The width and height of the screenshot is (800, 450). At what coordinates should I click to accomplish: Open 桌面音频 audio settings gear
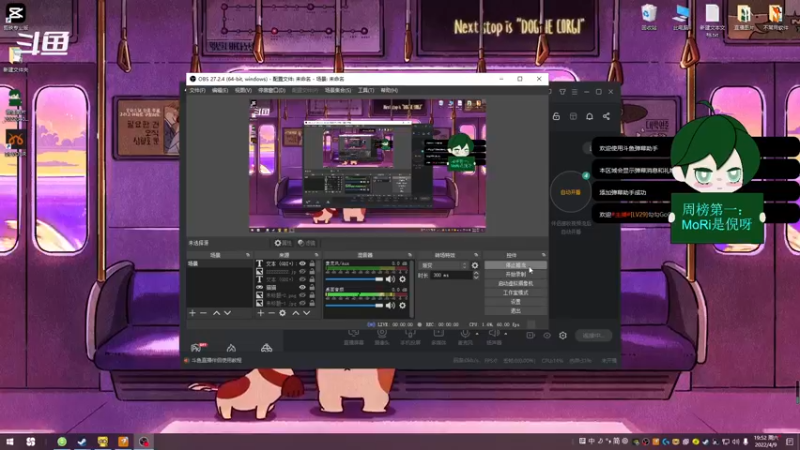(x=403, y=305)
